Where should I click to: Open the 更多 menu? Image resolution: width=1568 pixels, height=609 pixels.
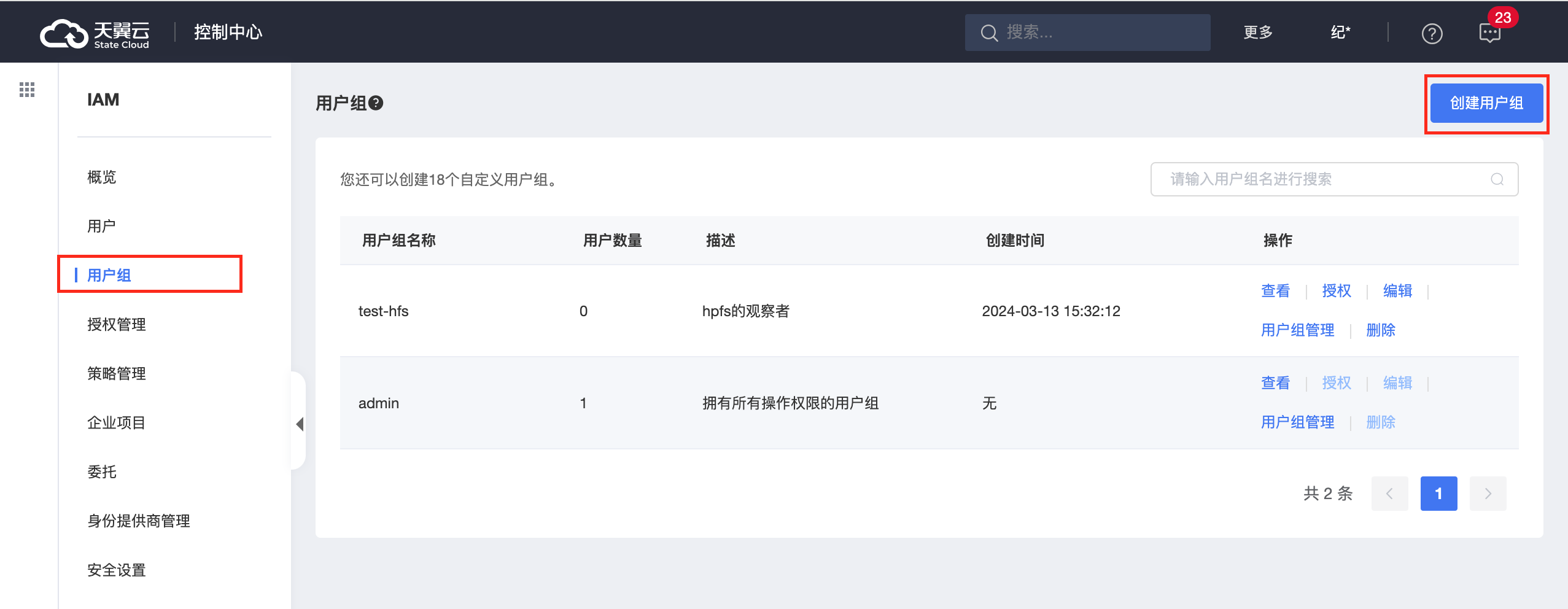[1258, 33]
